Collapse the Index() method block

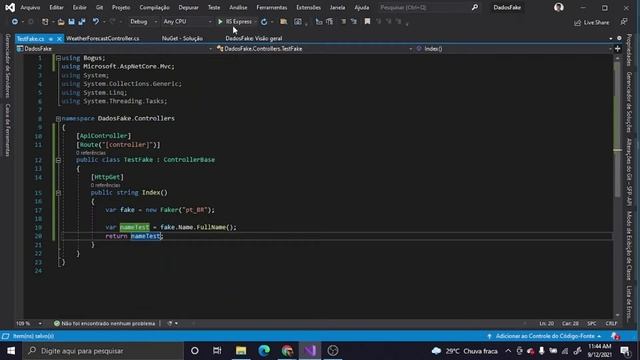(58, 193)
